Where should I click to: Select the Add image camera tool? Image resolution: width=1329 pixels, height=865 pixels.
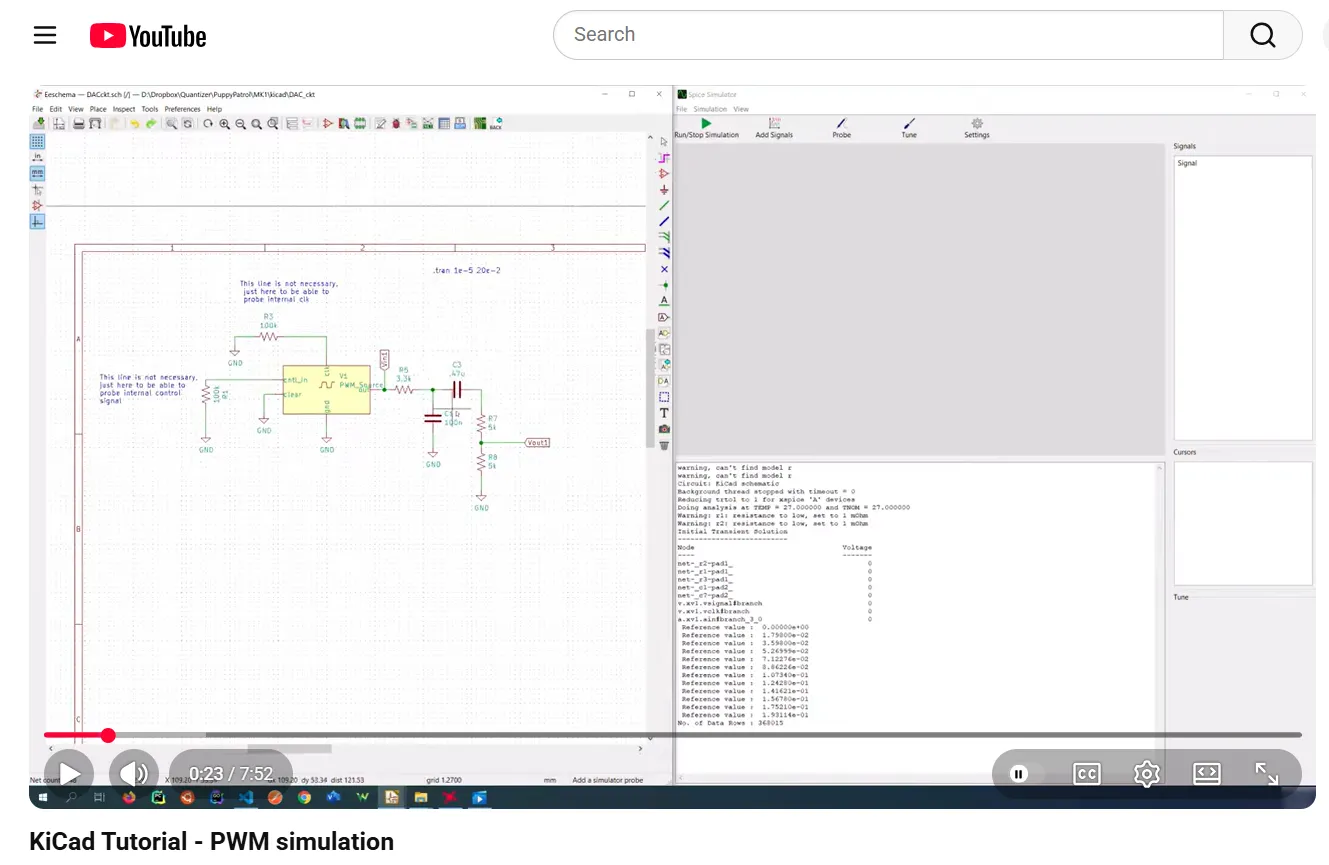pos(664,429)
